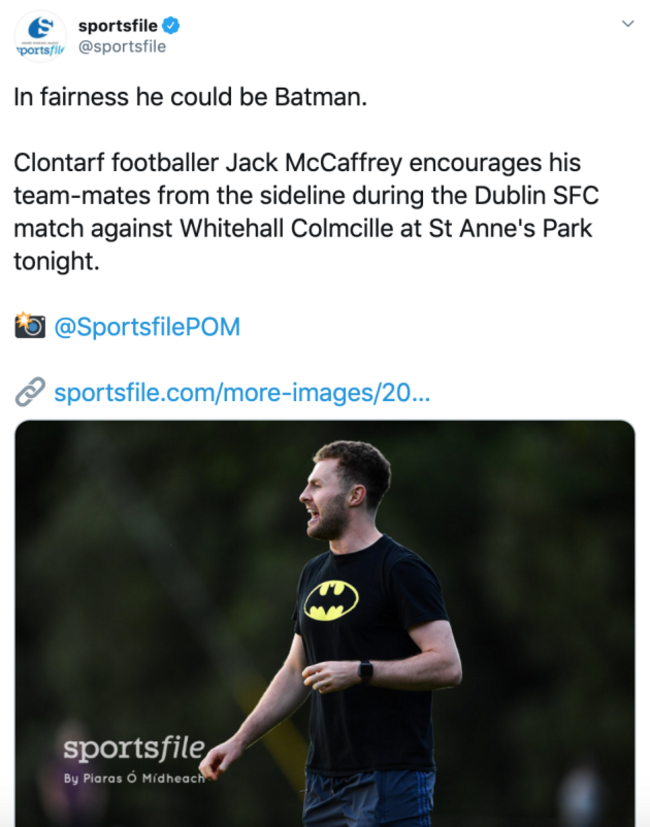This screenshot has height=827, width=650.
Task: Click the @sportsfile handle
Action: (122, 46)
